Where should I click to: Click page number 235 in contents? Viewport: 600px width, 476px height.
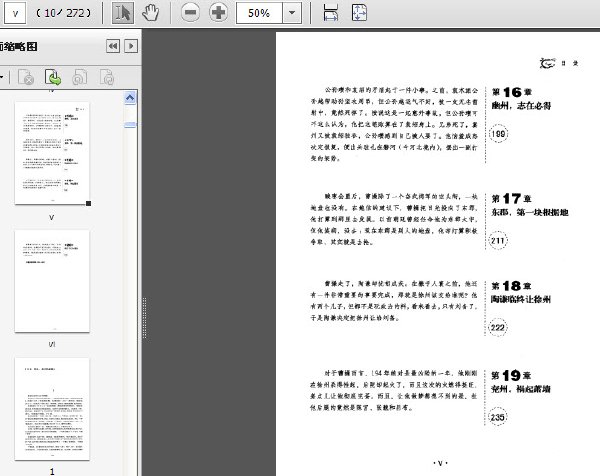(497, 417)
